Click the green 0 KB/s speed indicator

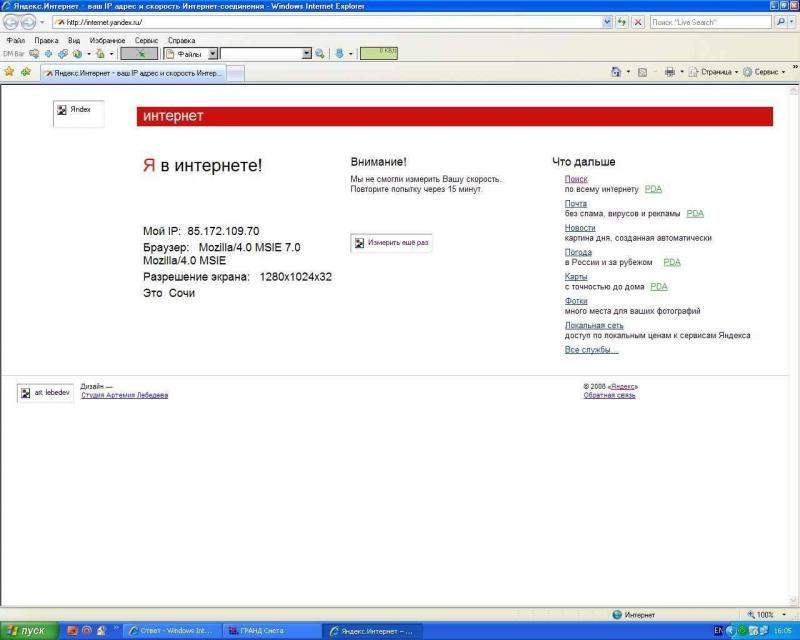379,53
